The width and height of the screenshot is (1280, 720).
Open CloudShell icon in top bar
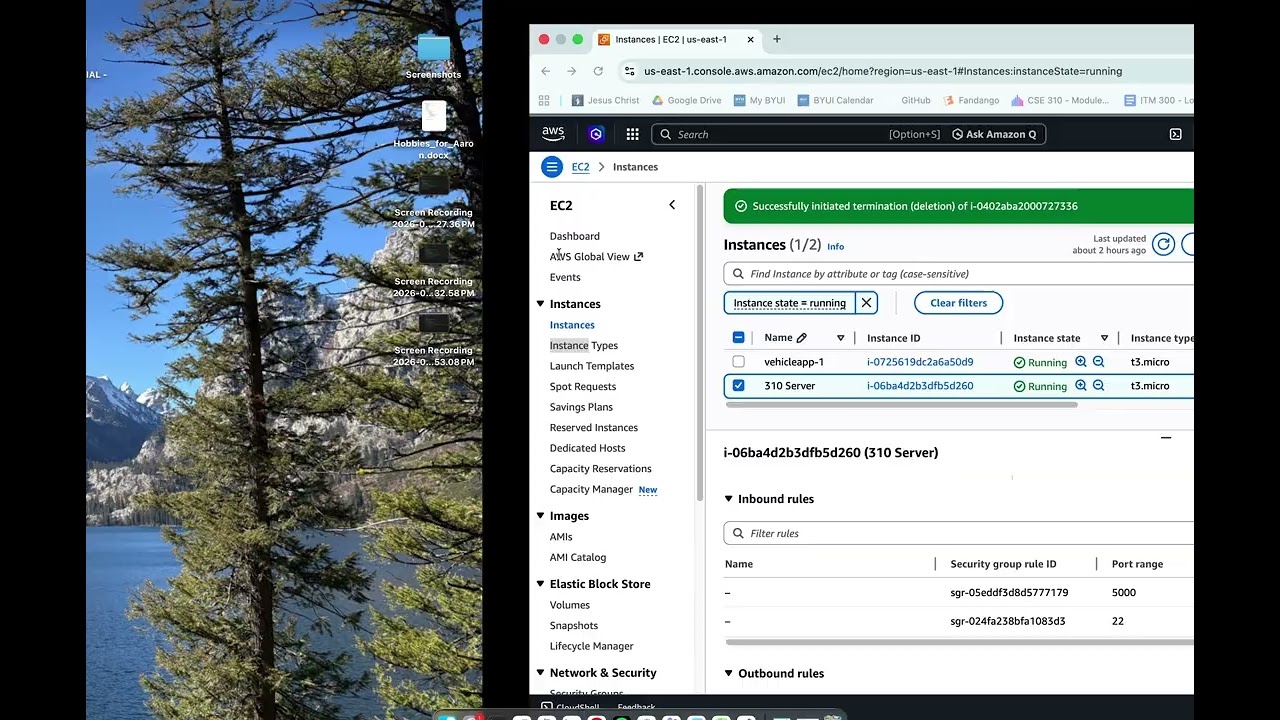(1175, 134)
